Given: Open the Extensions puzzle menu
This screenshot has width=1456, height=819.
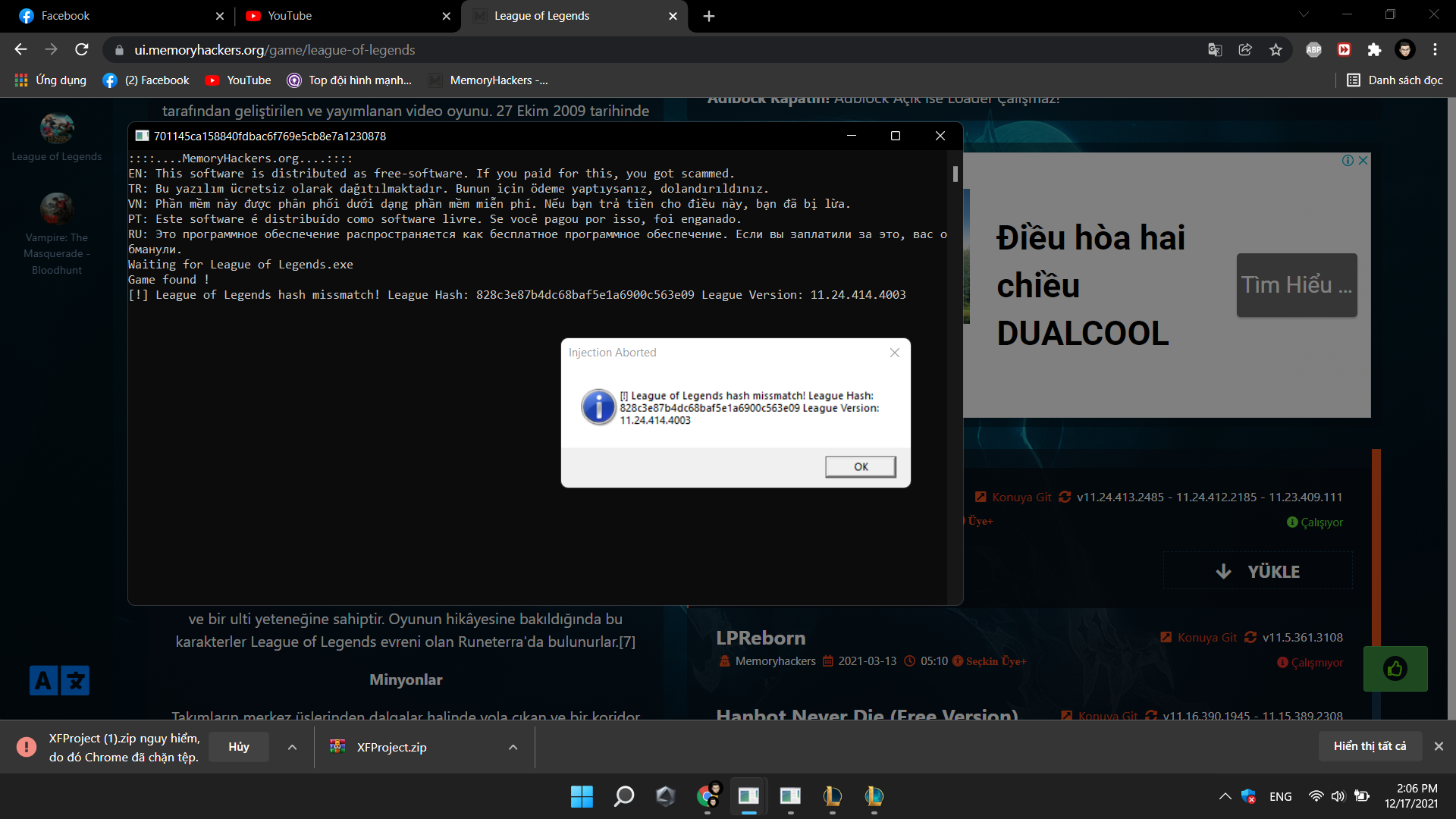Looking at the screenshot, I should (x=1375, y=50).
